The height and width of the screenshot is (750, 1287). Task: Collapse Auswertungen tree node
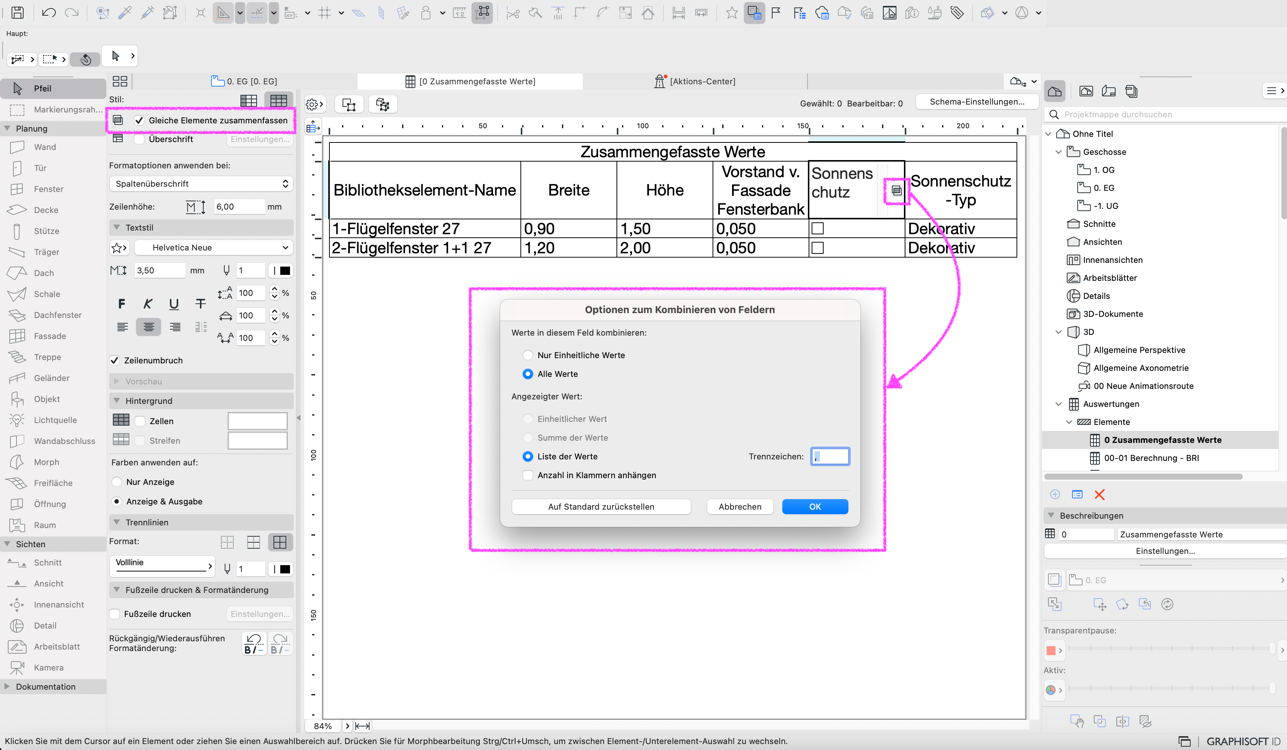1059,404
